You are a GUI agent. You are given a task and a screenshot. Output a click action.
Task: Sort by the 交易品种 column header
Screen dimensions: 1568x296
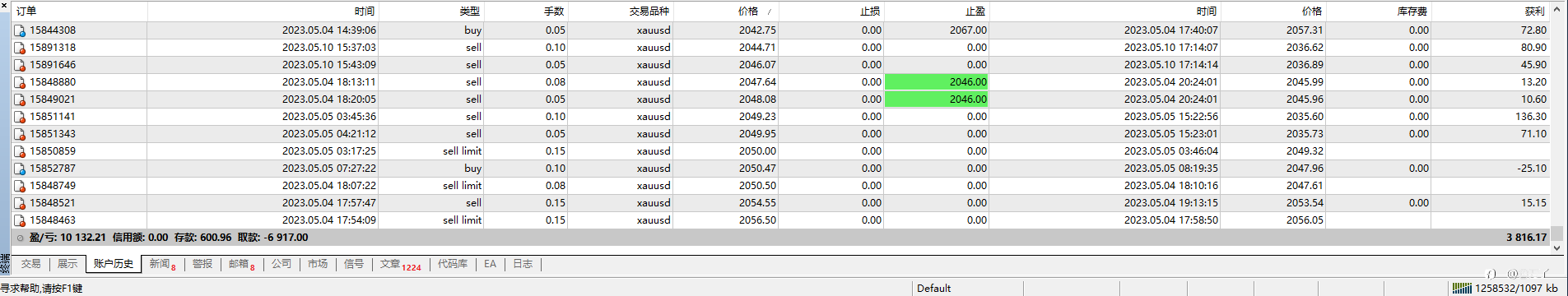pos(621,12)
